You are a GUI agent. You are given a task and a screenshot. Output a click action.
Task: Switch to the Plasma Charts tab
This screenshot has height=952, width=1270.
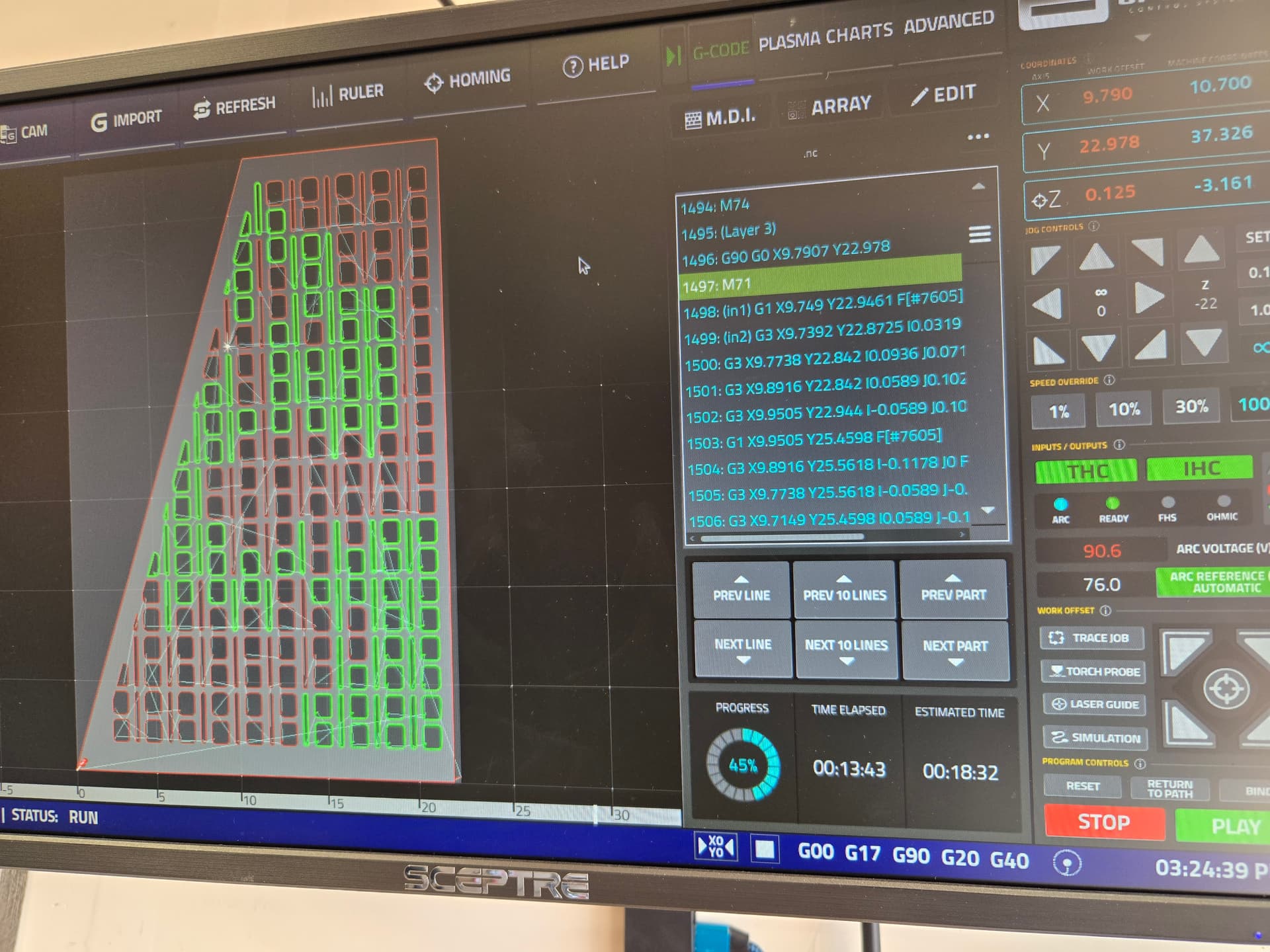tap(825, 36)
